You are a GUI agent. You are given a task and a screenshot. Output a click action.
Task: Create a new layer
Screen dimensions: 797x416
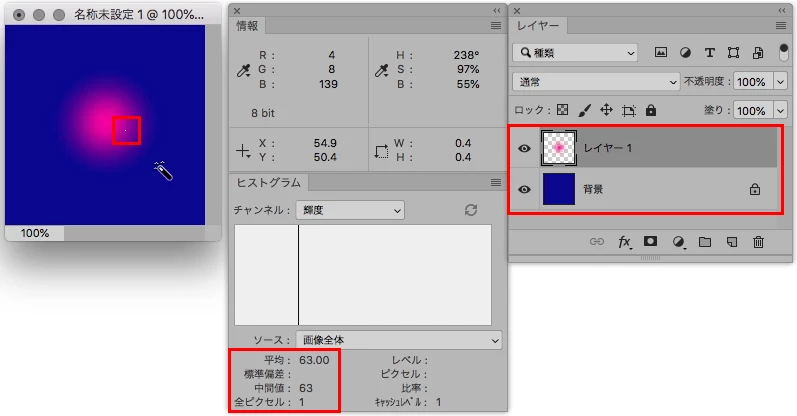coord(732,242)
